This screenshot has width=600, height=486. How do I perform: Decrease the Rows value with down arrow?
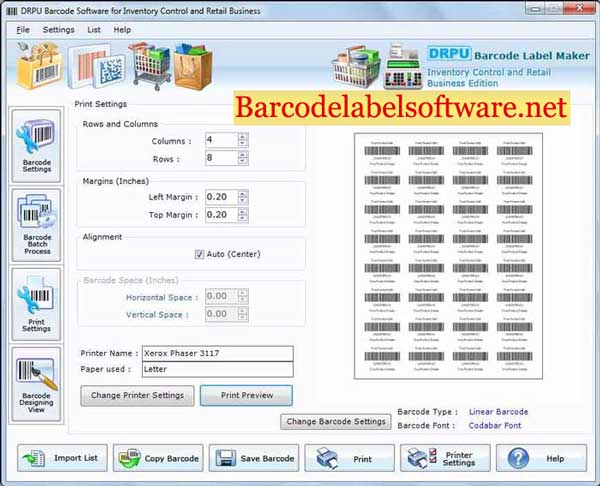[243, 161]
